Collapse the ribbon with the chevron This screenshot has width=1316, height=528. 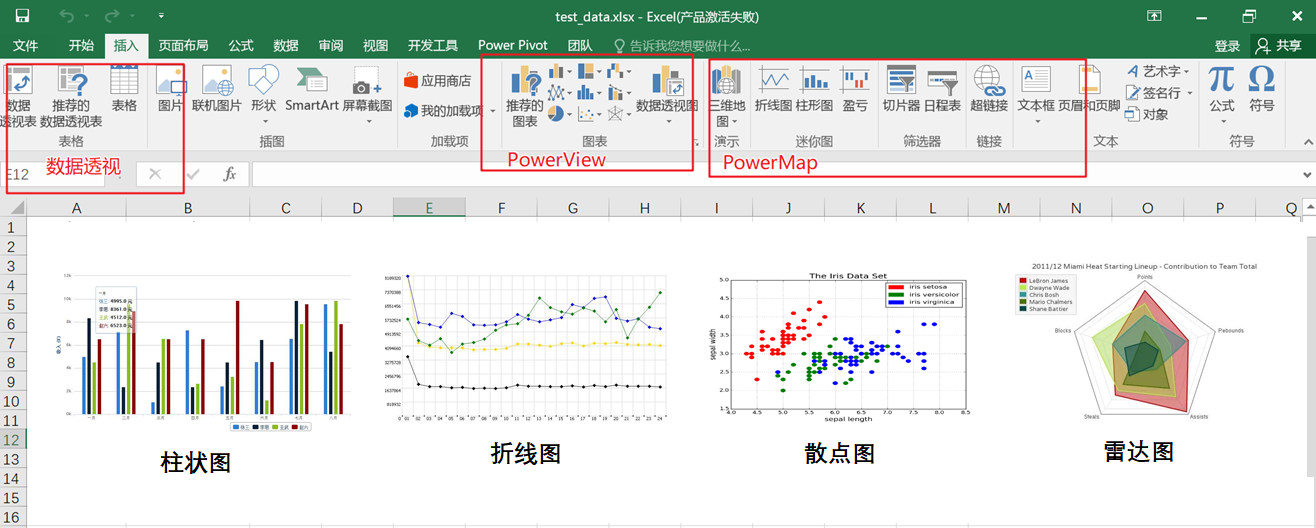(1306, 142)
